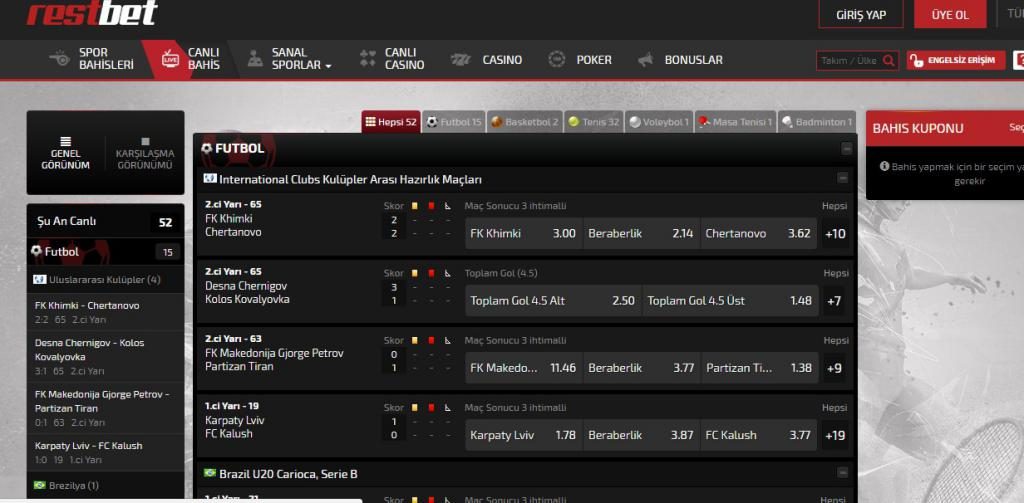
Task: Show +19 more markets for Karpaty match
Action: coord(835,436)
